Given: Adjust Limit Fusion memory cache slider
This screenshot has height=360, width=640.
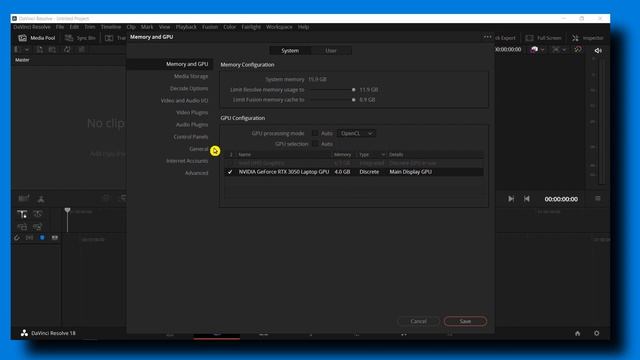Looking at the screenshot, I should tap(353, 100).
